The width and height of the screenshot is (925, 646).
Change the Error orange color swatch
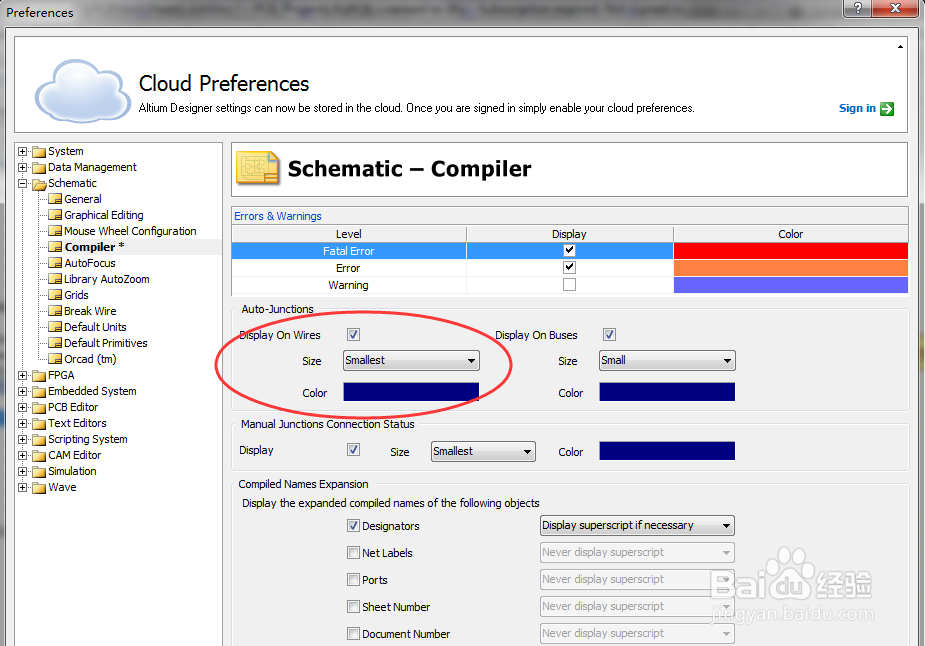point(790,268)
